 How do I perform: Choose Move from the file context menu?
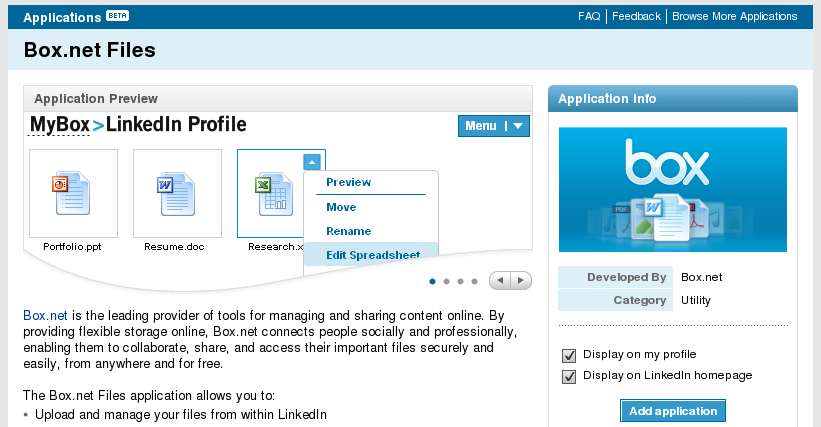(x=341, y=207)
